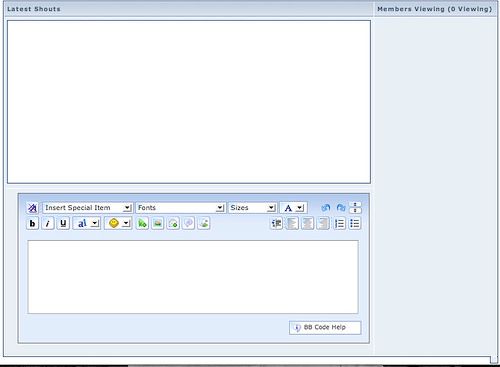Toggle underline text formatting
Screen dimensions: 500x367
(63, 223)
